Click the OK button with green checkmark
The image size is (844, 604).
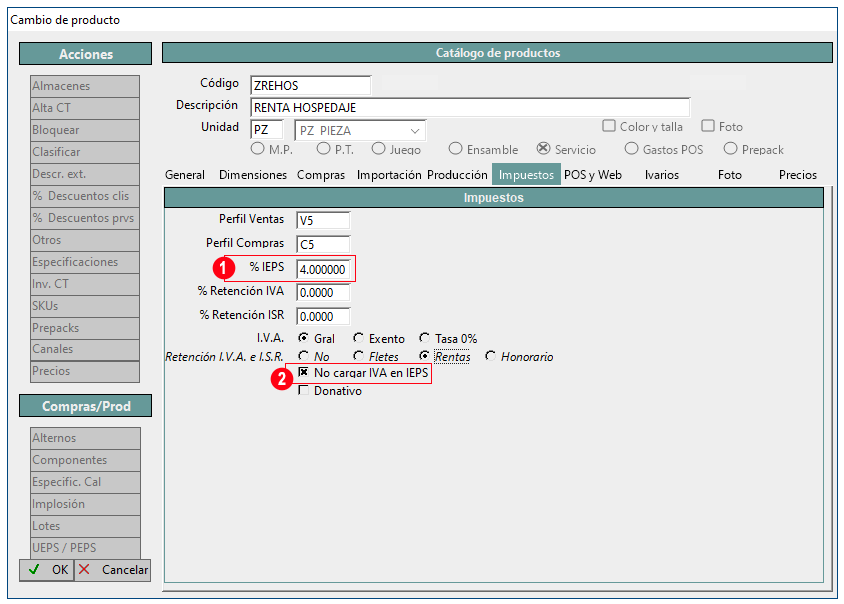pyautogui.click(x=47, y=570)
